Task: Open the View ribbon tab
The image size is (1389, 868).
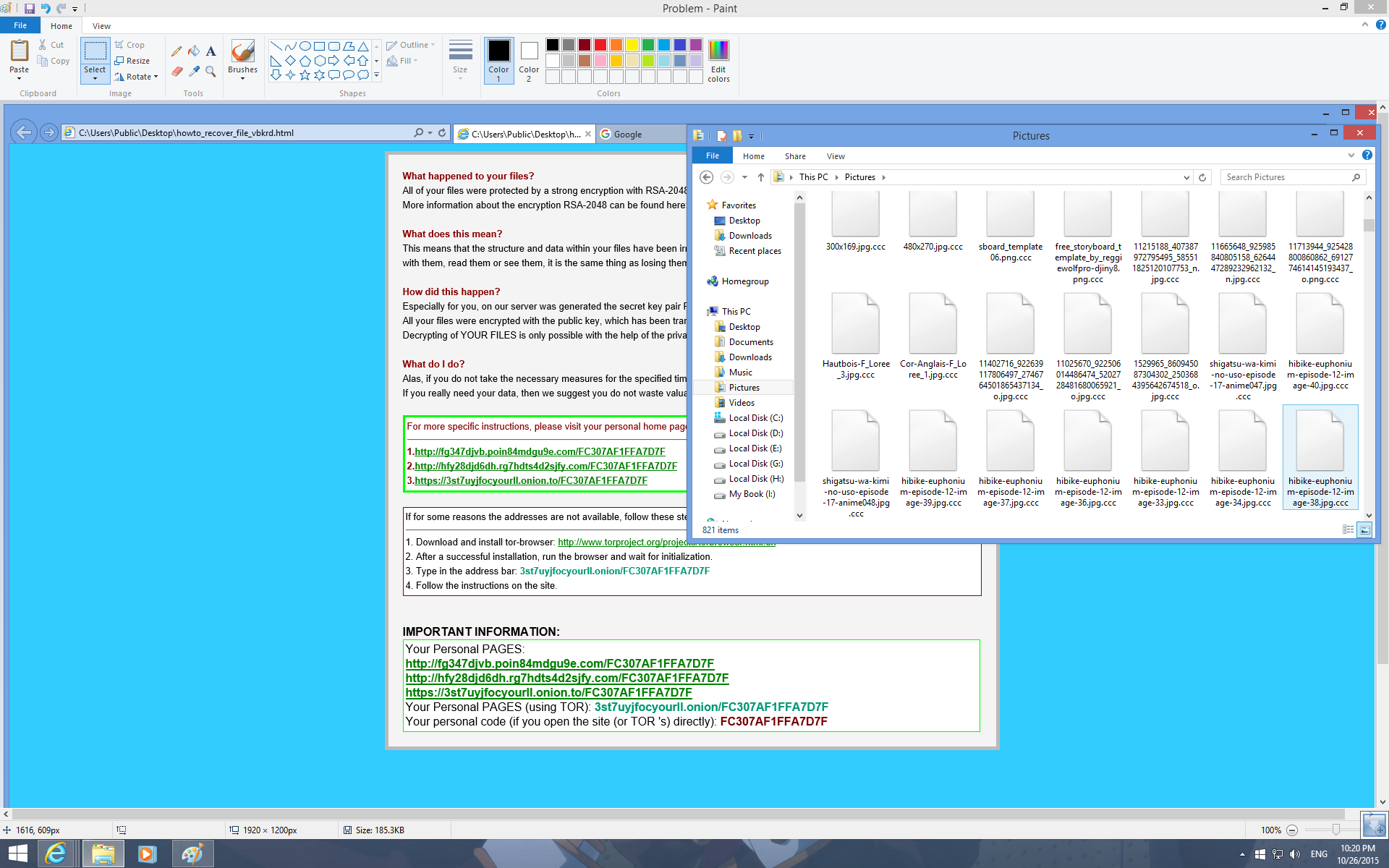Action: pyautogui.click(x=101, y=26)
